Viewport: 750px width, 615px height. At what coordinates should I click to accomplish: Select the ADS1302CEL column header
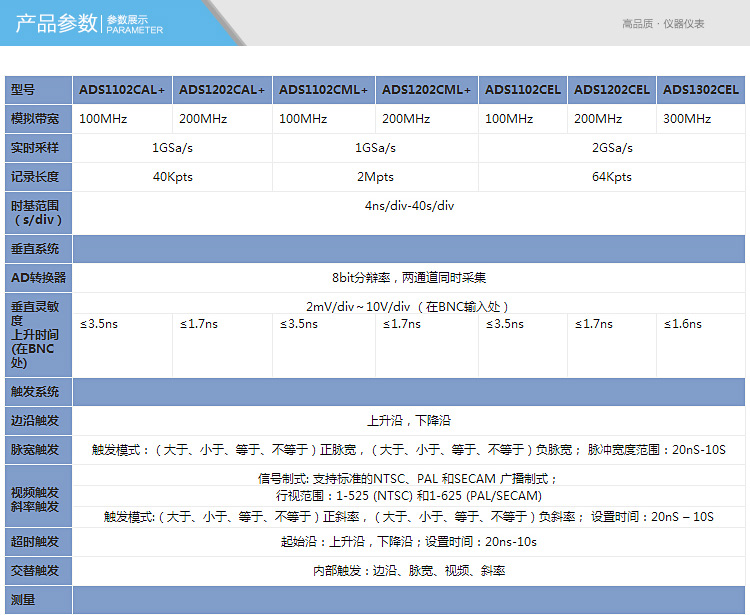[700, 90]
